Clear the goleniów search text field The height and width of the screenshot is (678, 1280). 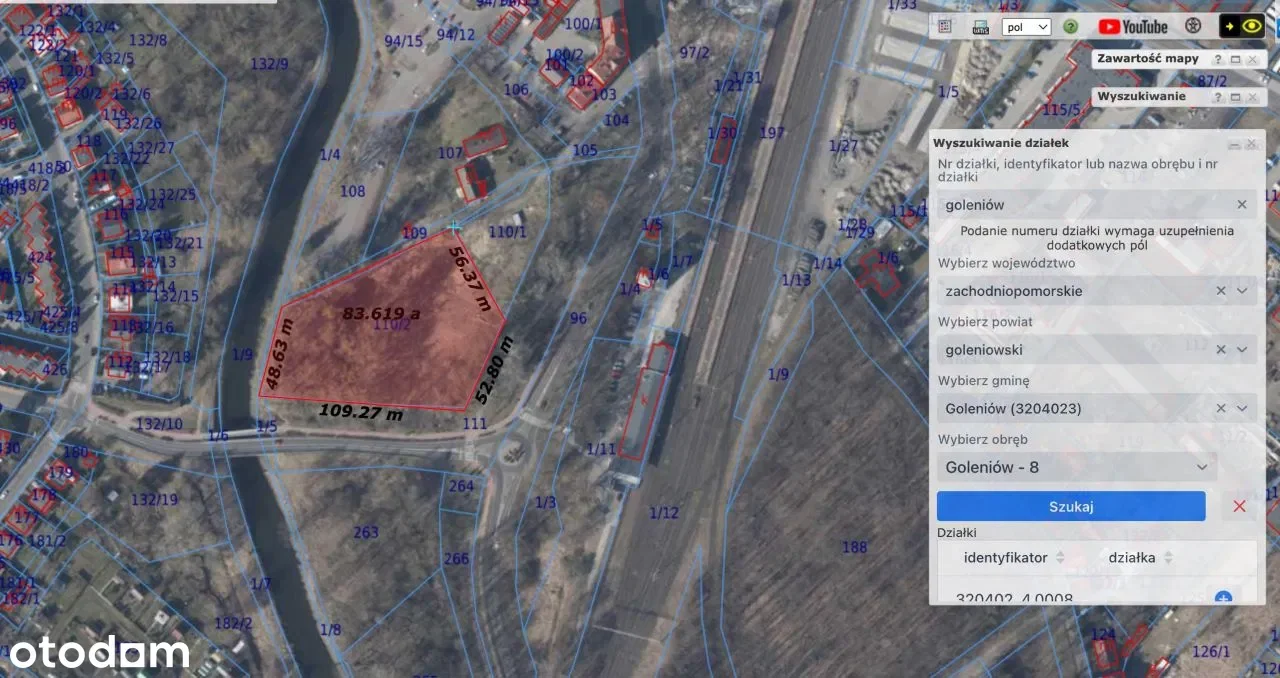point(1242,204)
